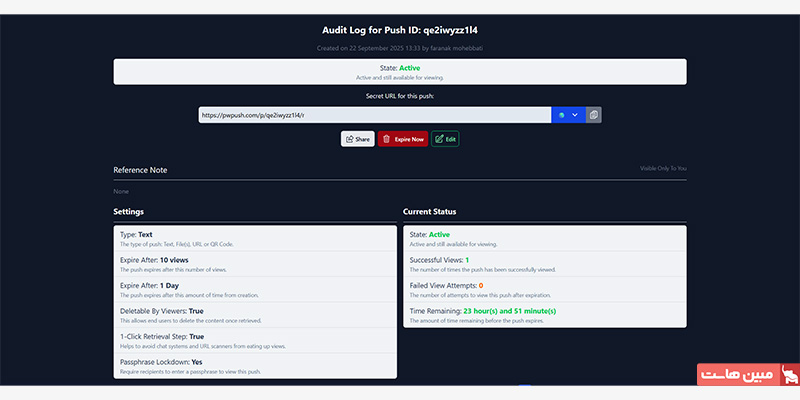Select the Expire After 1 Day row
The height and width of the screenshot is (400, 800).
255,289
